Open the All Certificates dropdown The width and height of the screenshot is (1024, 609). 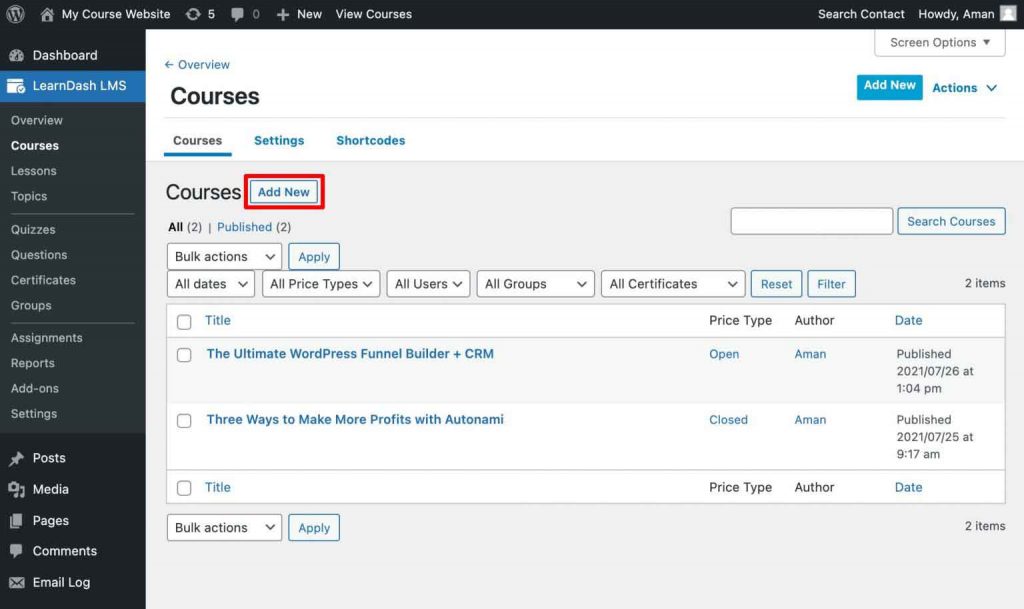673,284
